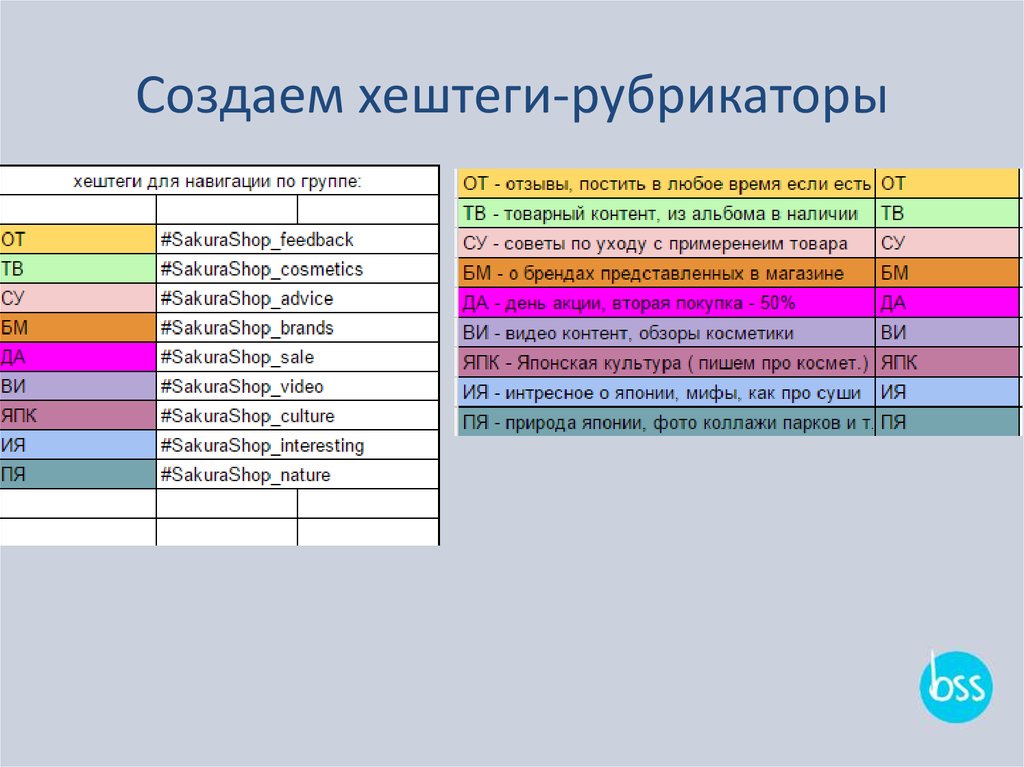Click blue ИЯ cell beside #SakuraShop_interesting

click(78, 446)
